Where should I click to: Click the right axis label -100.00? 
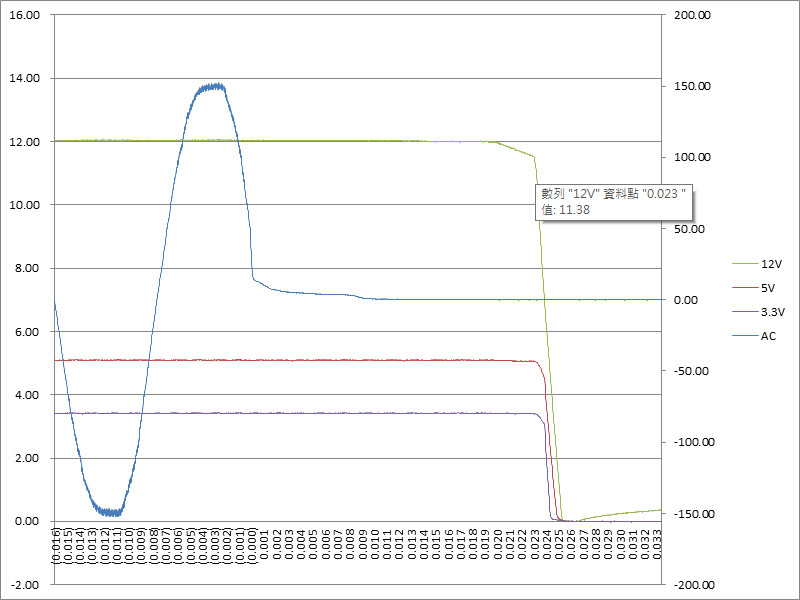pyautogui.click(x=694, y=442)
